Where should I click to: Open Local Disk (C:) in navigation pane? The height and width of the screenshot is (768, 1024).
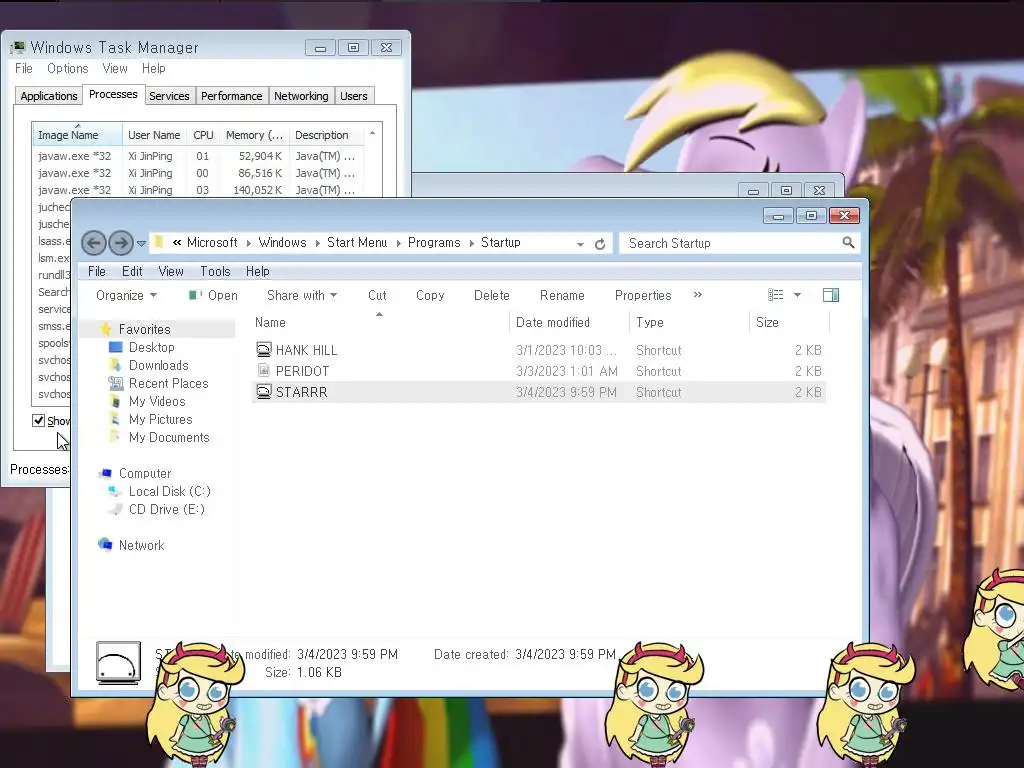[170, 491]
